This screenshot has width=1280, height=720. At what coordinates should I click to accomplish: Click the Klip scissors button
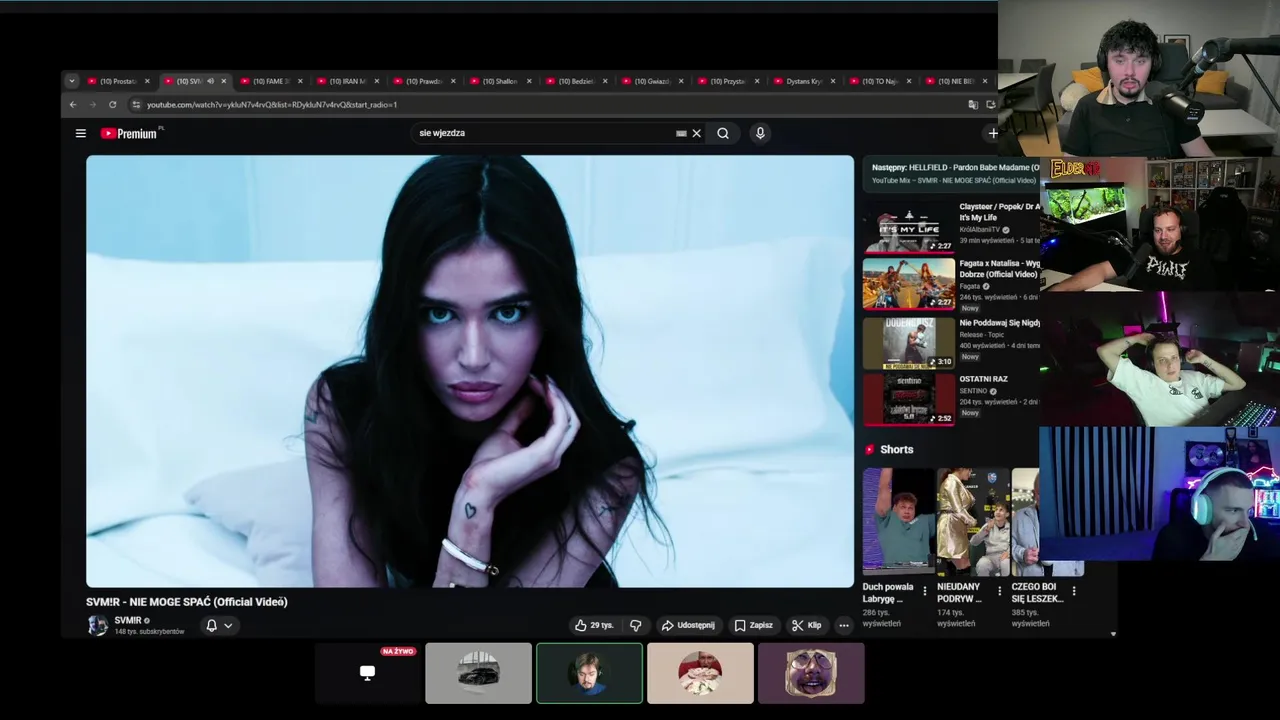[806, 625]
